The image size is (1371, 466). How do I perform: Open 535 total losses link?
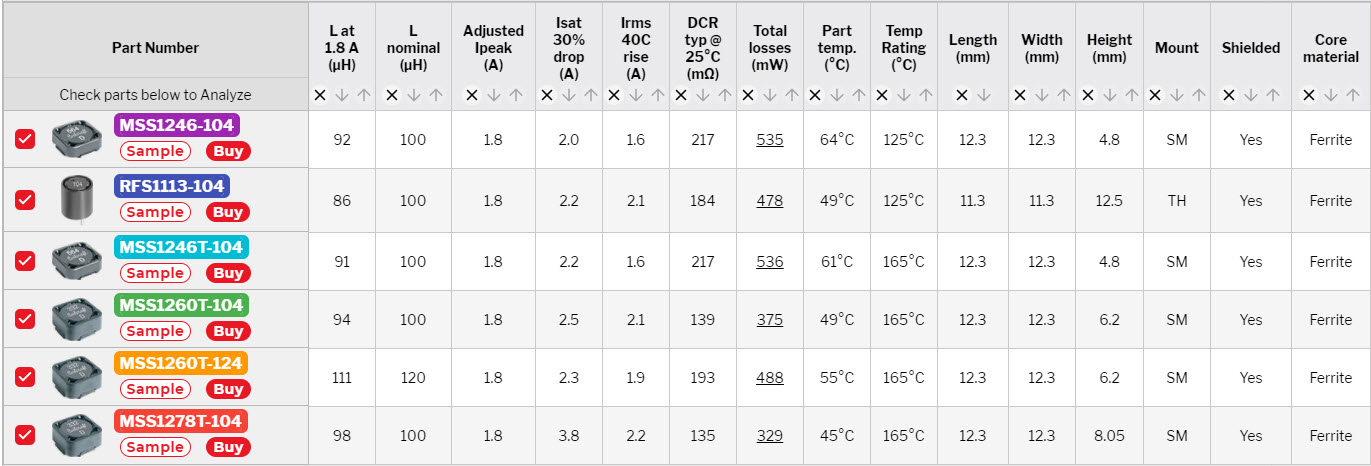tap(770, 140)
